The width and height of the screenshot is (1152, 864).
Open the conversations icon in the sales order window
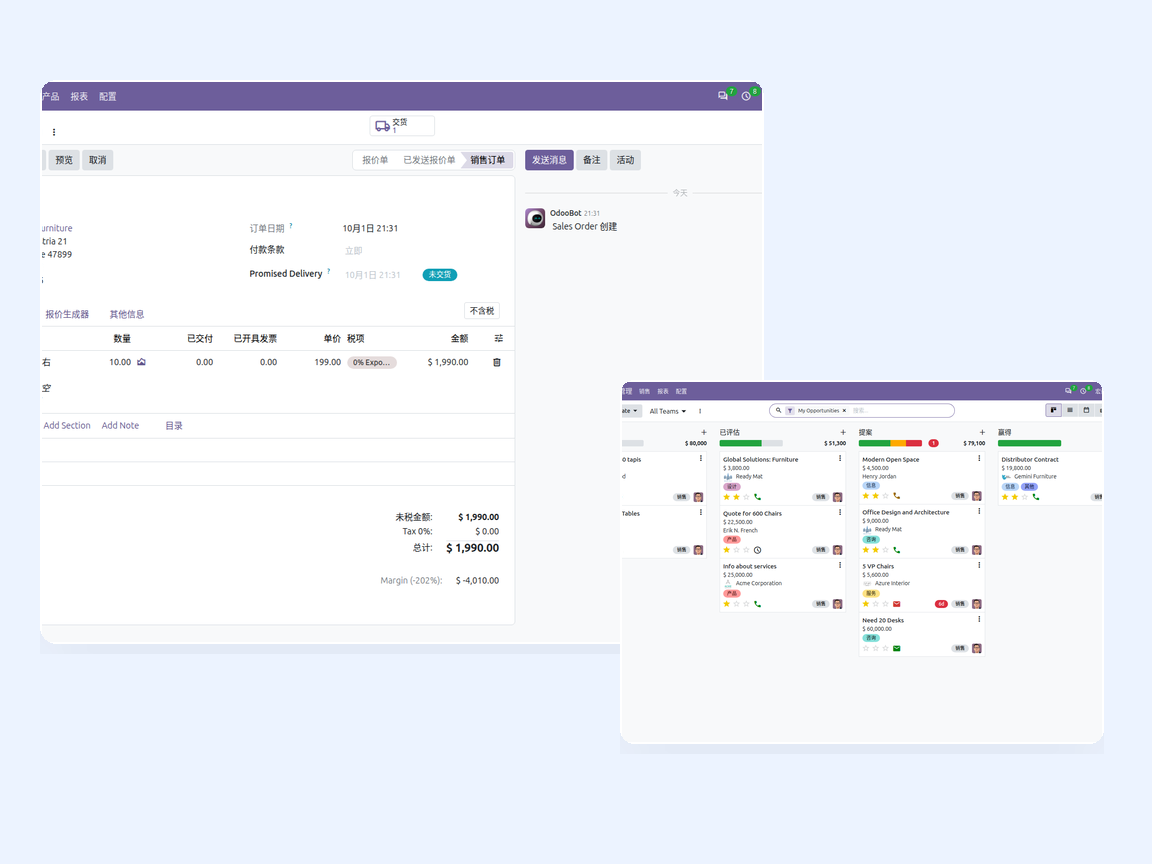click(x=723, y=96)
